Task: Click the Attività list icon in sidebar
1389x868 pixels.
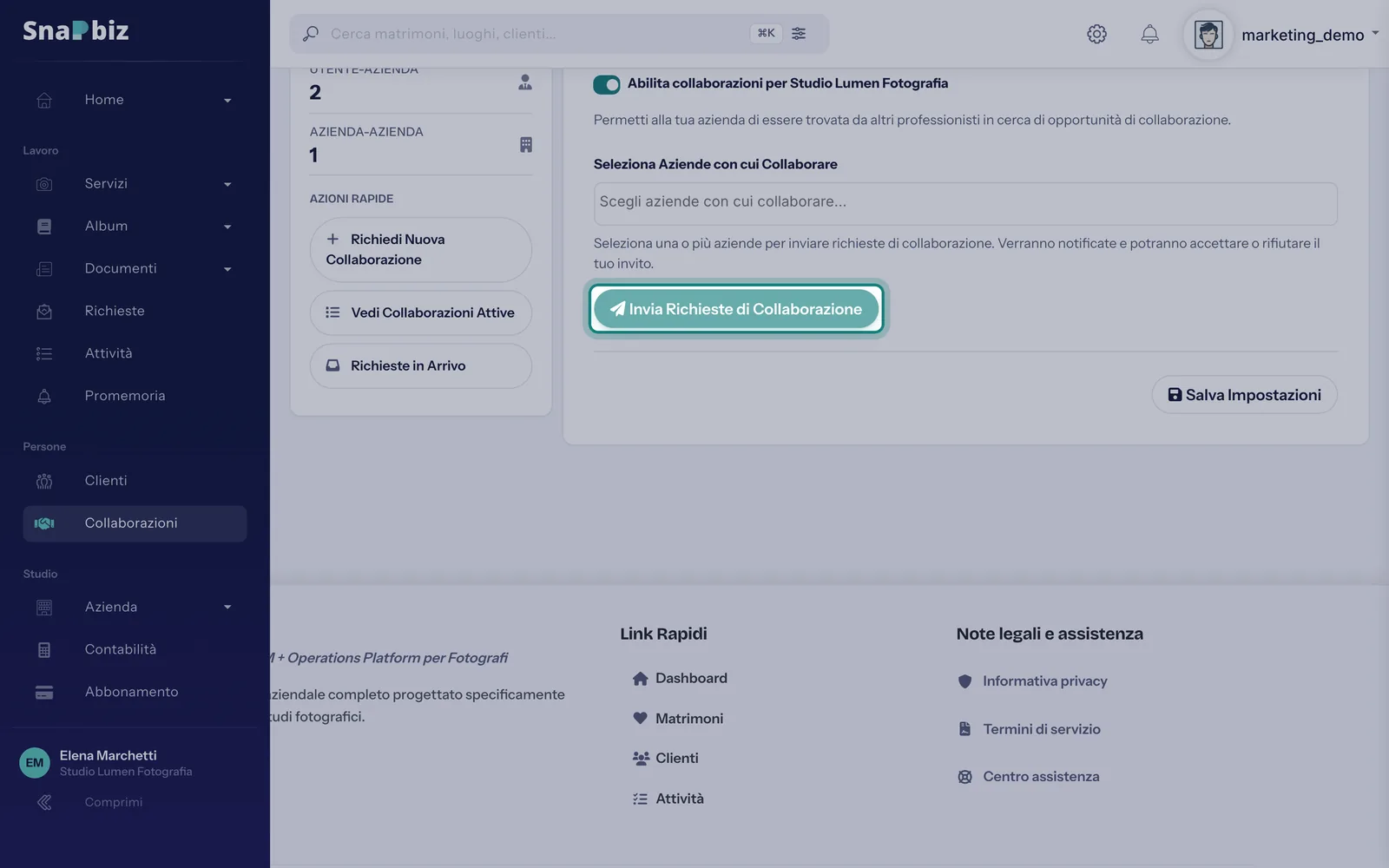Action: coord(44,354)
